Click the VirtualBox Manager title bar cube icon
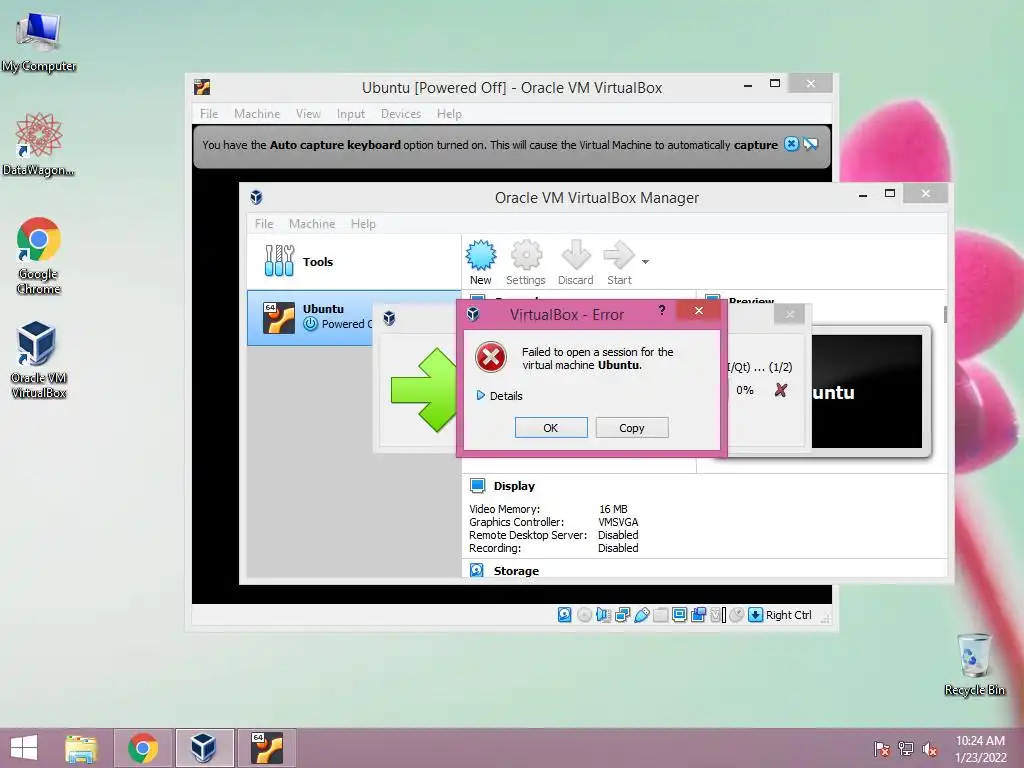This screenshot has height=768, width=1024. 256,197
